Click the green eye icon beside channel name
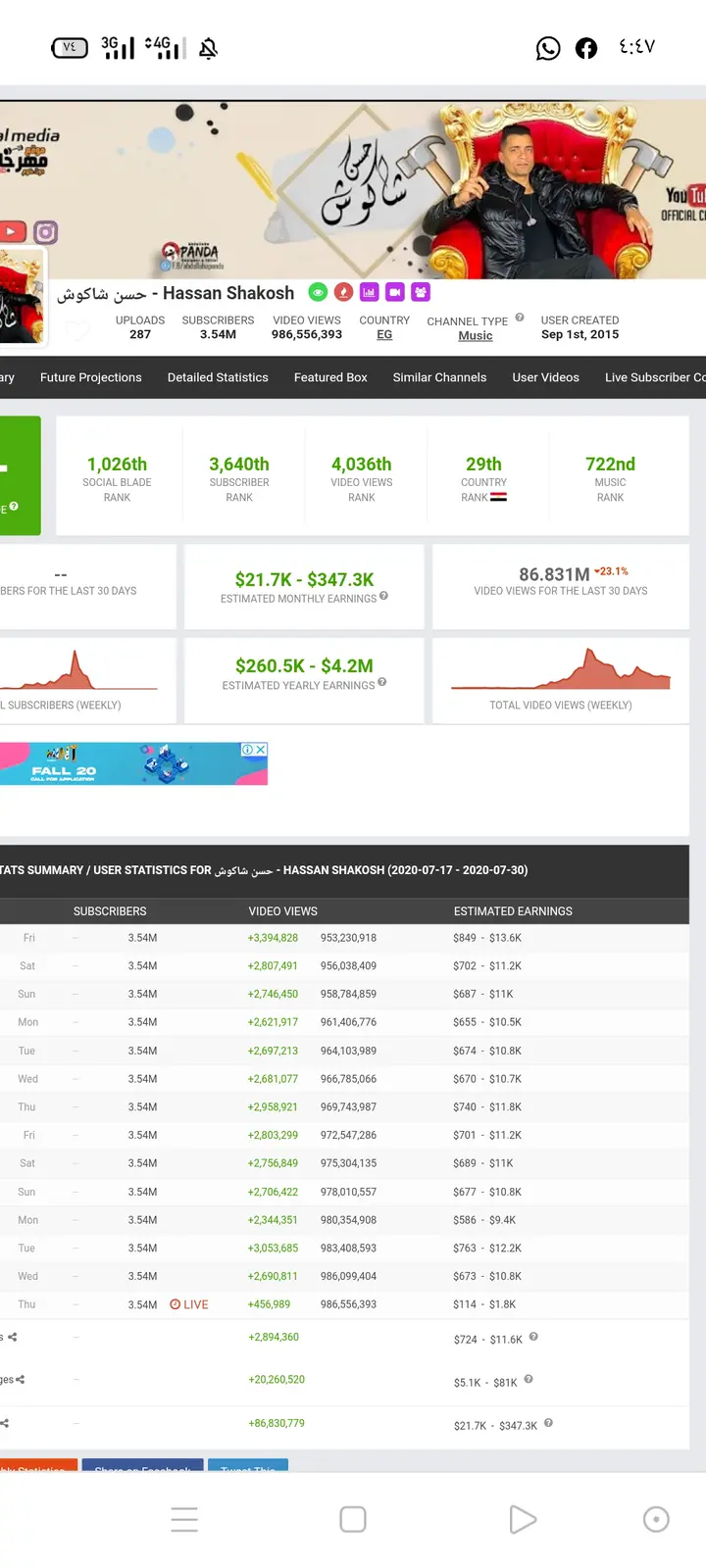The height and width of the screenshot is (1568, 706). [x=318, y=292]
